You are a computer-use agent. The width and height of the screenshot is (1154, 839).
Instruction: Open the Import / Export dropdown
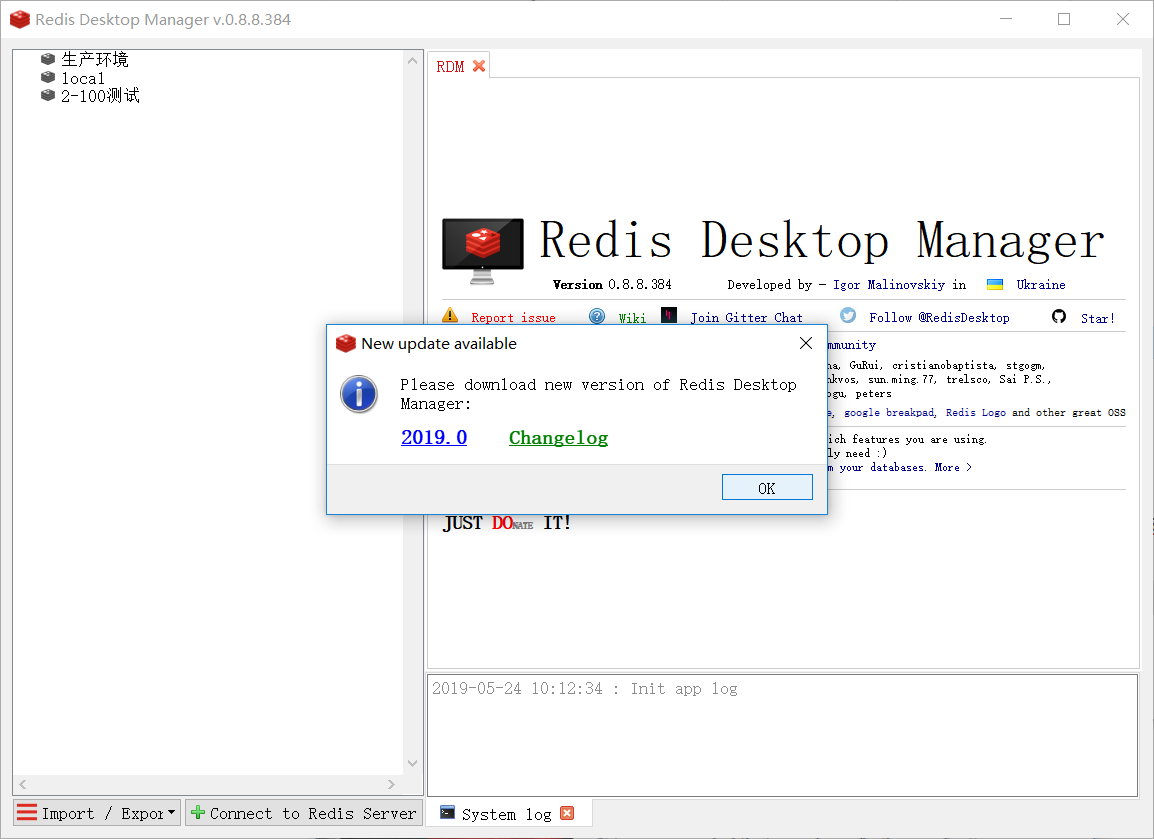click(x=97, y=813)
